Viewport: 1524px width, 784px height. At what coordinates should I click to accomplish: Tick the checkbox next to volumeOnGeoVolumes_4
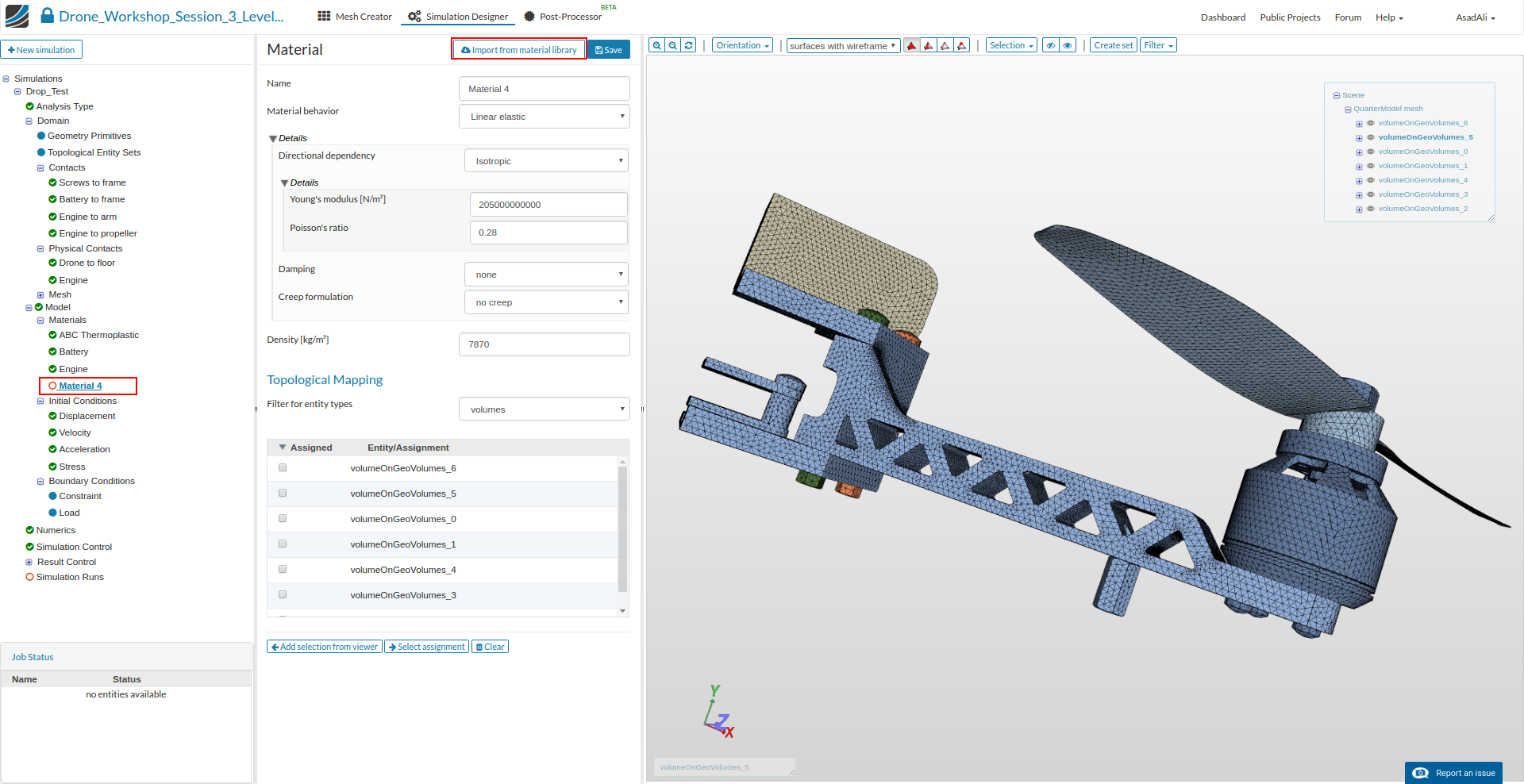click(x=283, y=569)
